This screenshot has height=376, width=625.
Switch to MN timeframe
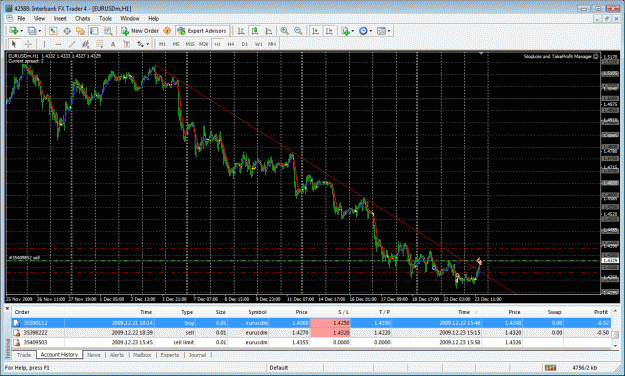click(x=272, y=44)
